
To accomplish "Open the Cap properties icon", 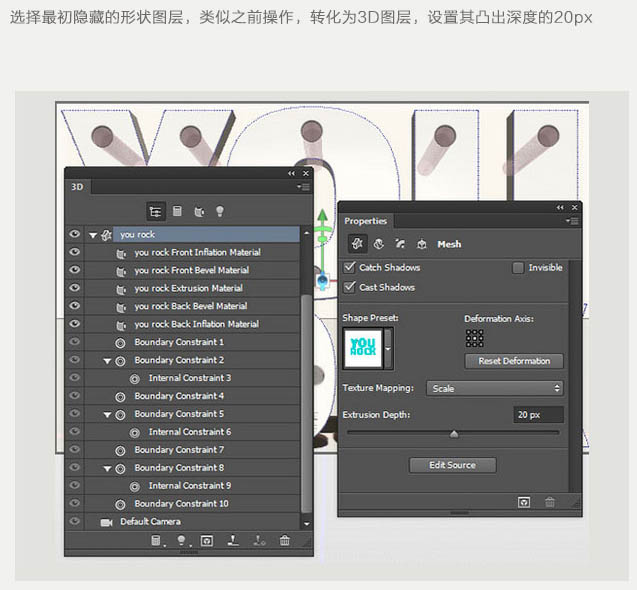I will 400,244.
